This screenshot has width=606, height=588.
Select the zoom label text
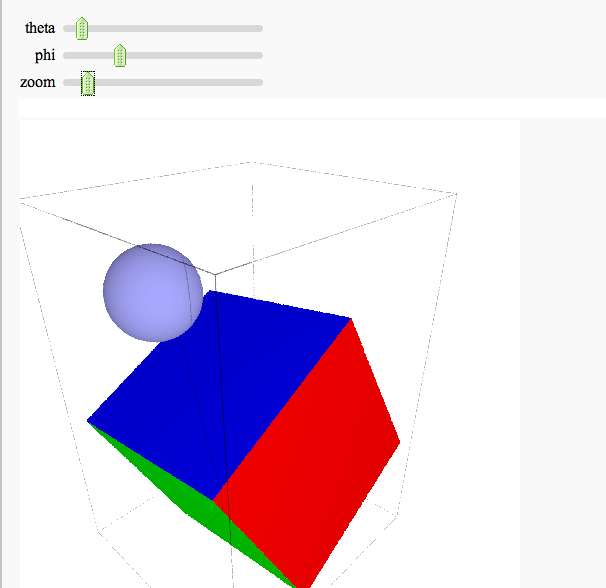tap(38, 82)
